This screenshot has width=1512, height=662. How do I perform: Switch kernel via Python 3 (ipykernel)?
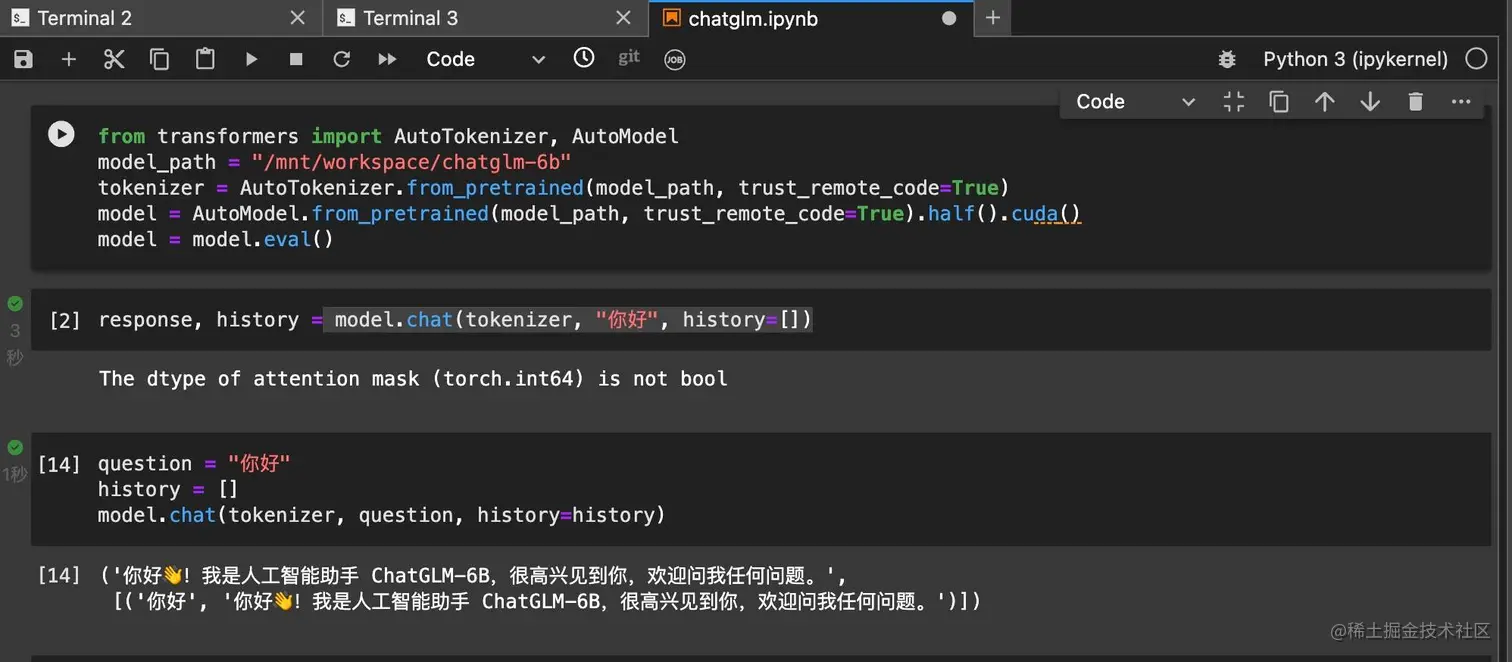(x=1355, y=59)
